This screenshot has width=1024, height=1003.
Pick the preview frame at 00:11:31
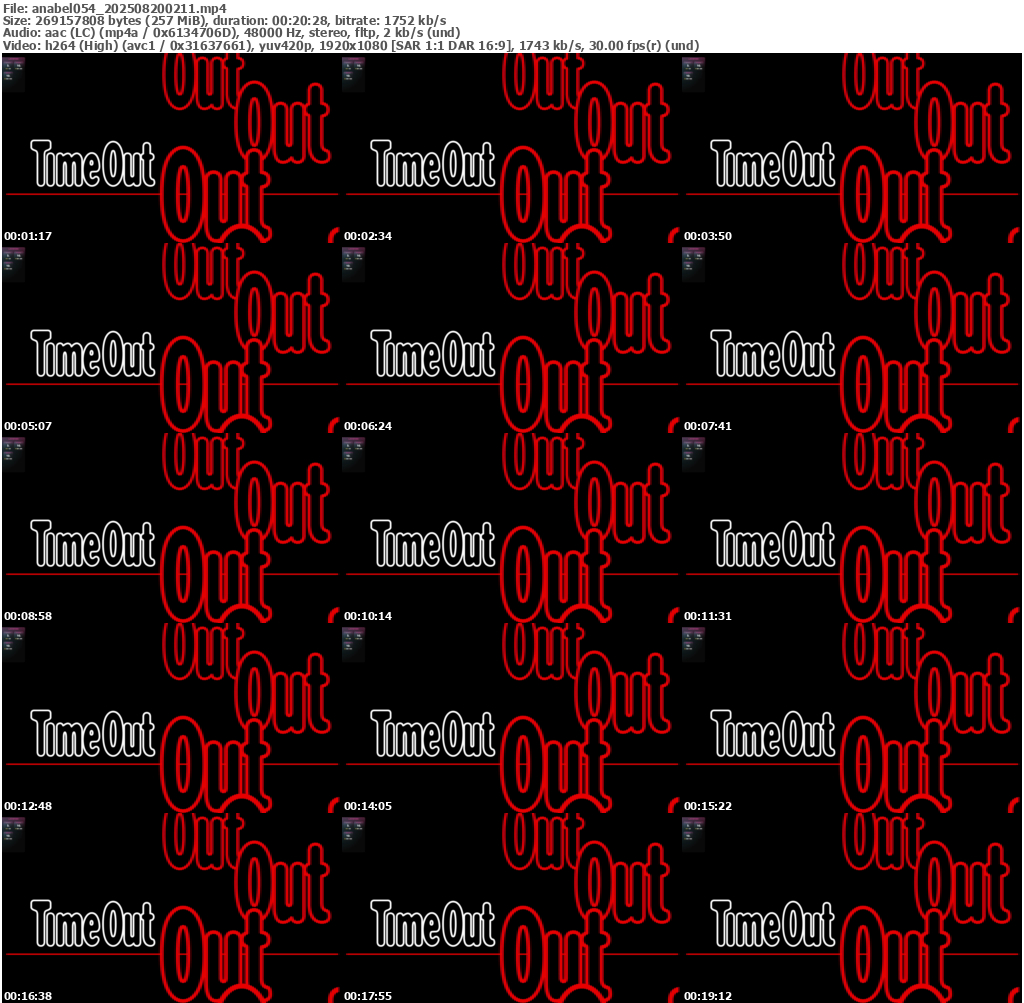[852, 528]
